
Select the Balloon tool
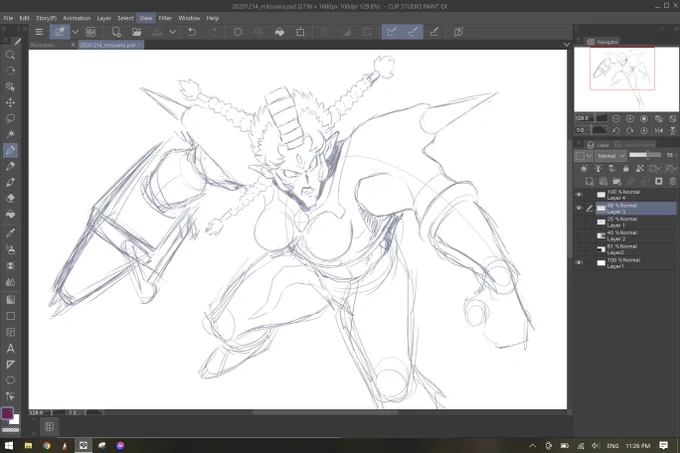pyautogui.click(x=10, y=381)
